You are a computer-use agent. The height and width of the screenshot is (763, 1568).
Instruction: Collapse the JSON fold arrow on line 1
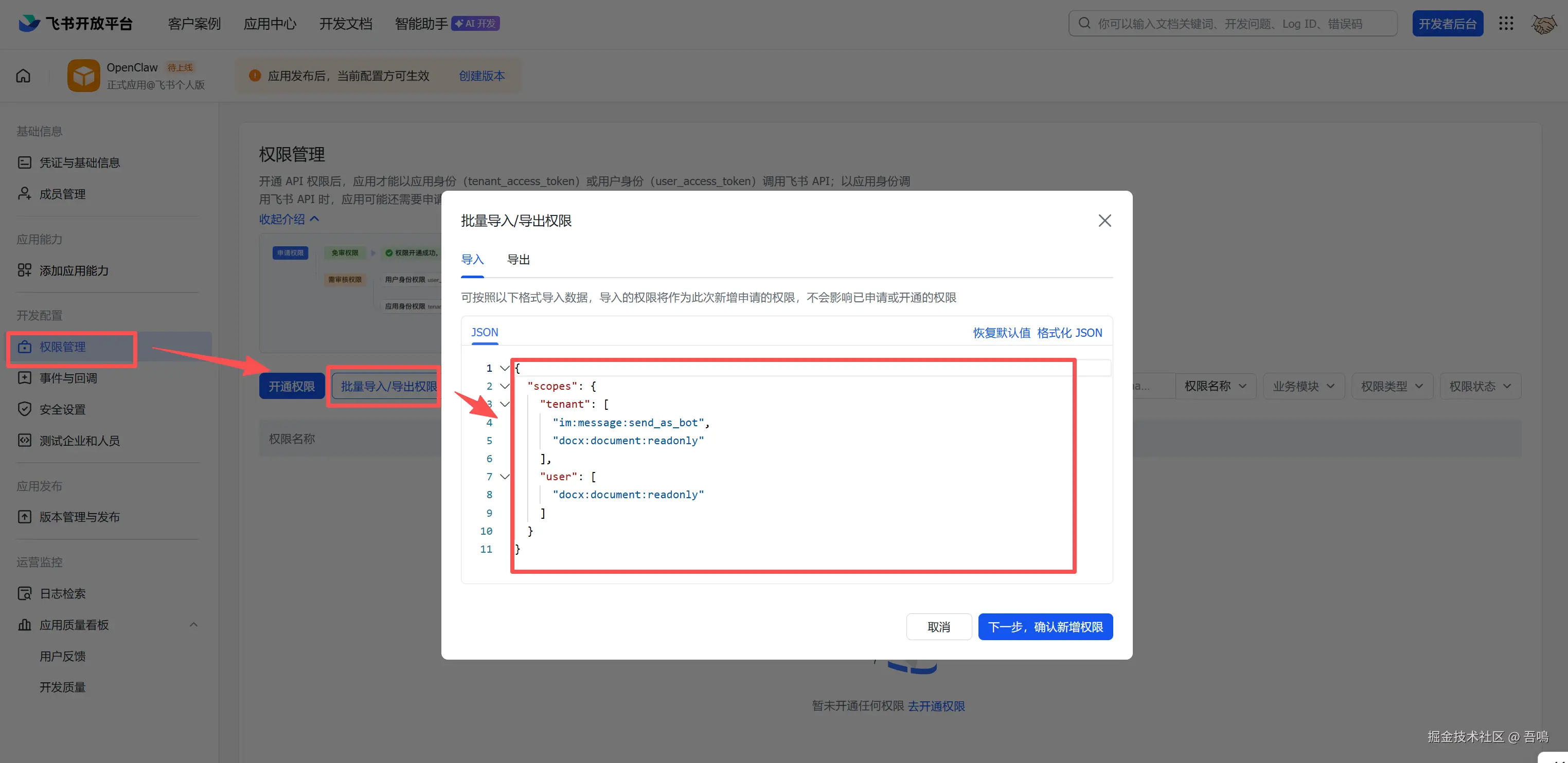click(504, 368)
